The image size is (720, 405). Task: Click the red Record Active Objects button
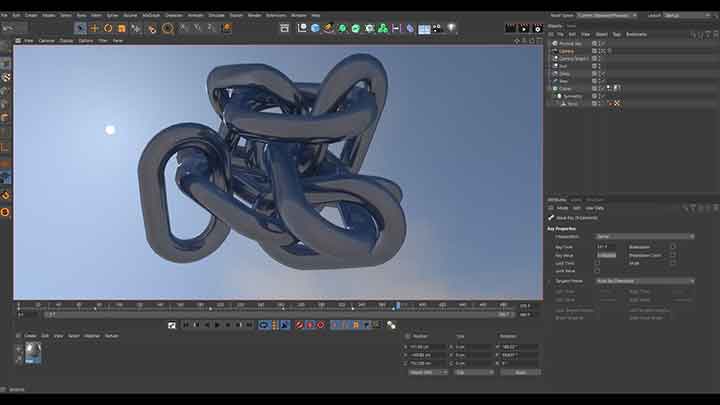[299, 325]
